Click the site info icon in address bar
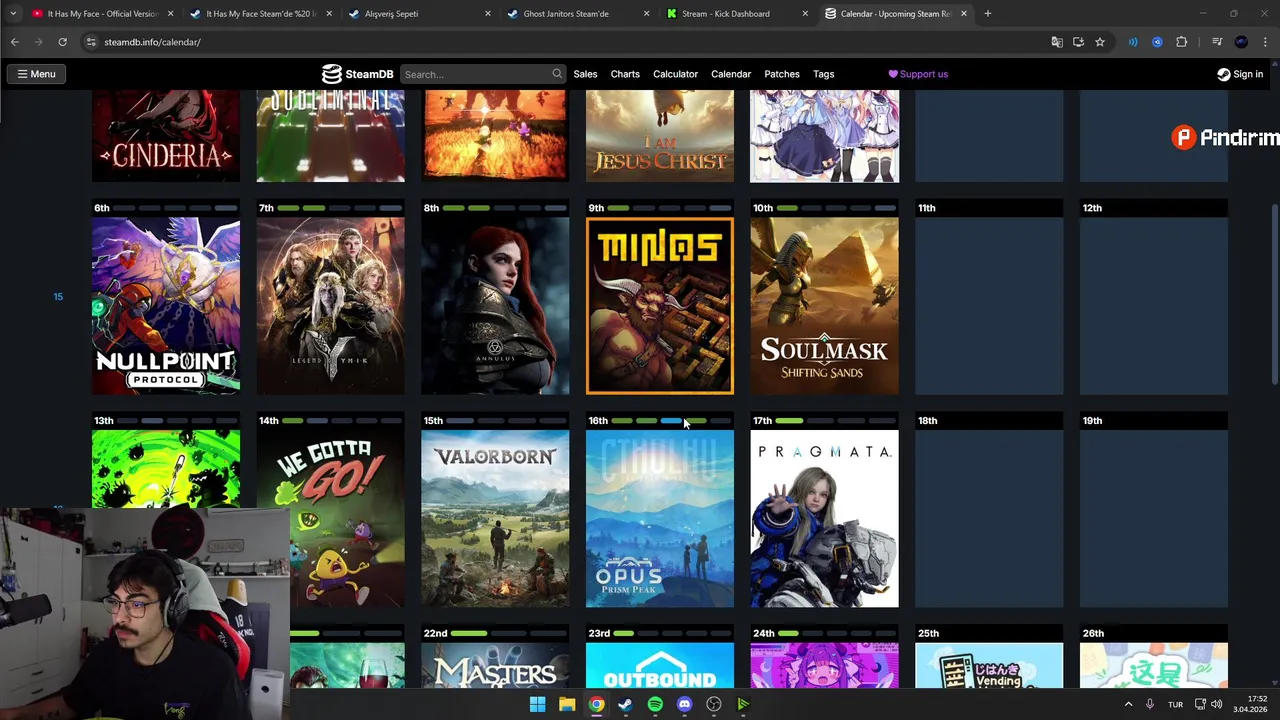The height and width of the screenshot is (720, 1280). [x=91, y=42]
